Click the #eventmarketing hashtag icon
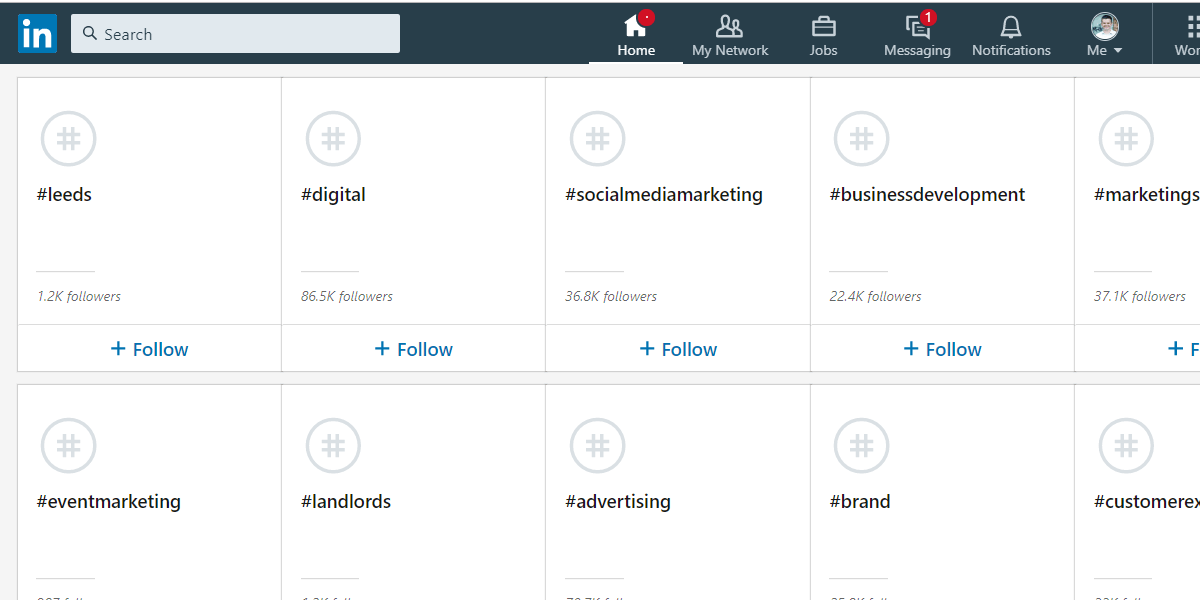Viewport: 1200px width, 600px height. 68,446
